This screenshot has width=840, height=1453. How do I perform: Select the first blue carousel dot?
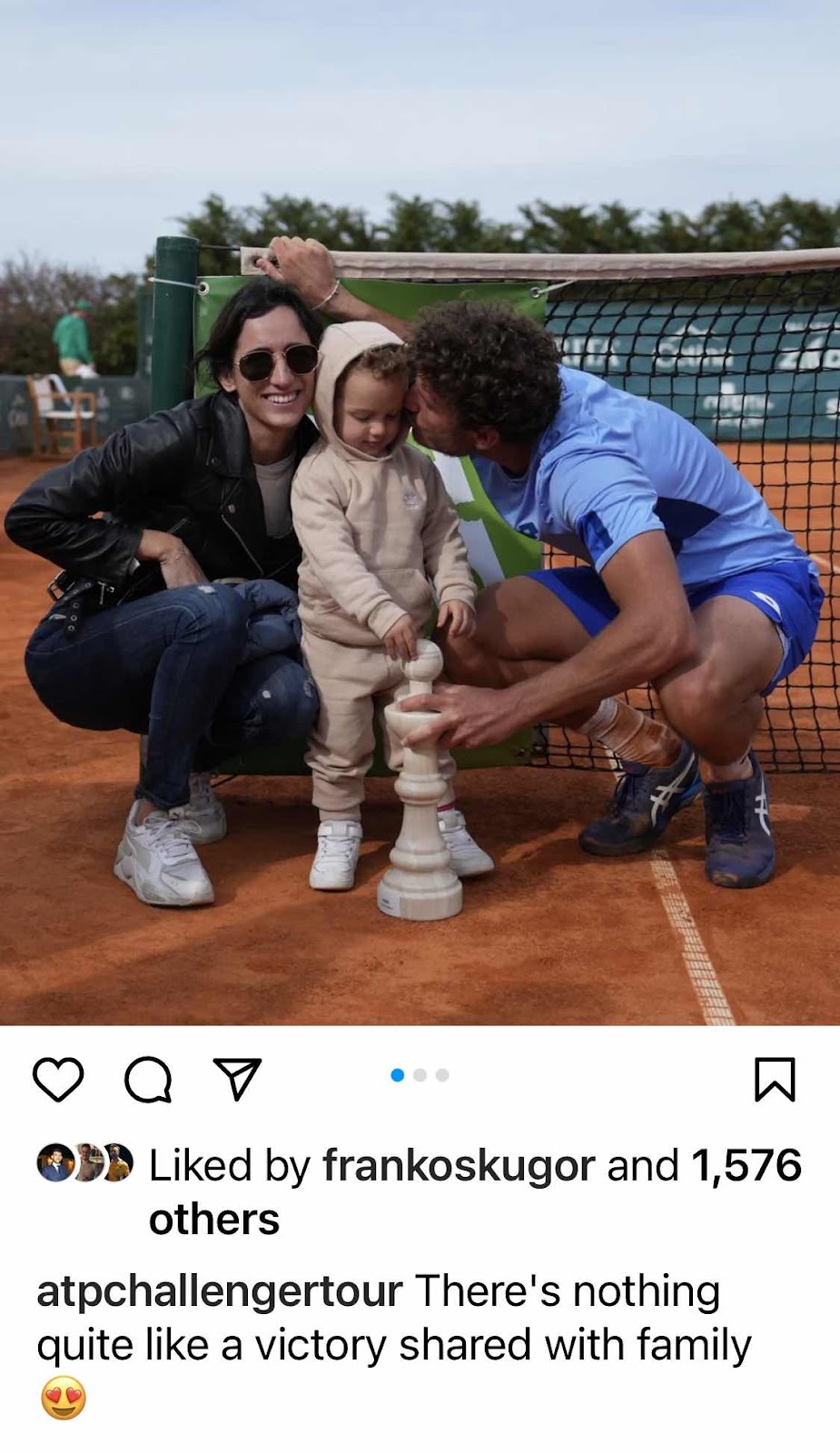coord(397,1075)
